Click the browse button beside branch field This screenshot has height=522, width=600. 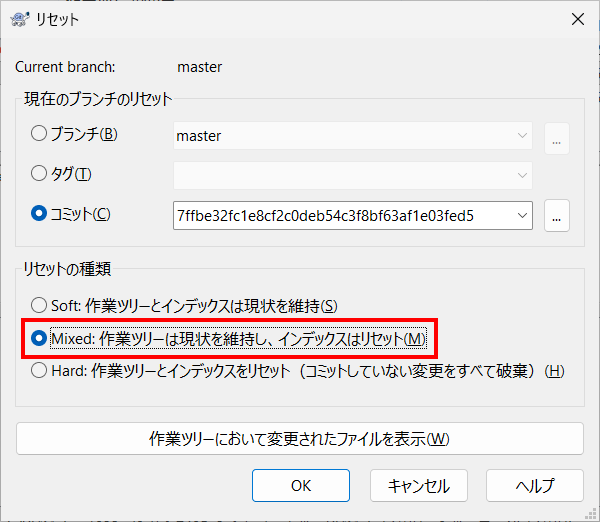point(557,139)
